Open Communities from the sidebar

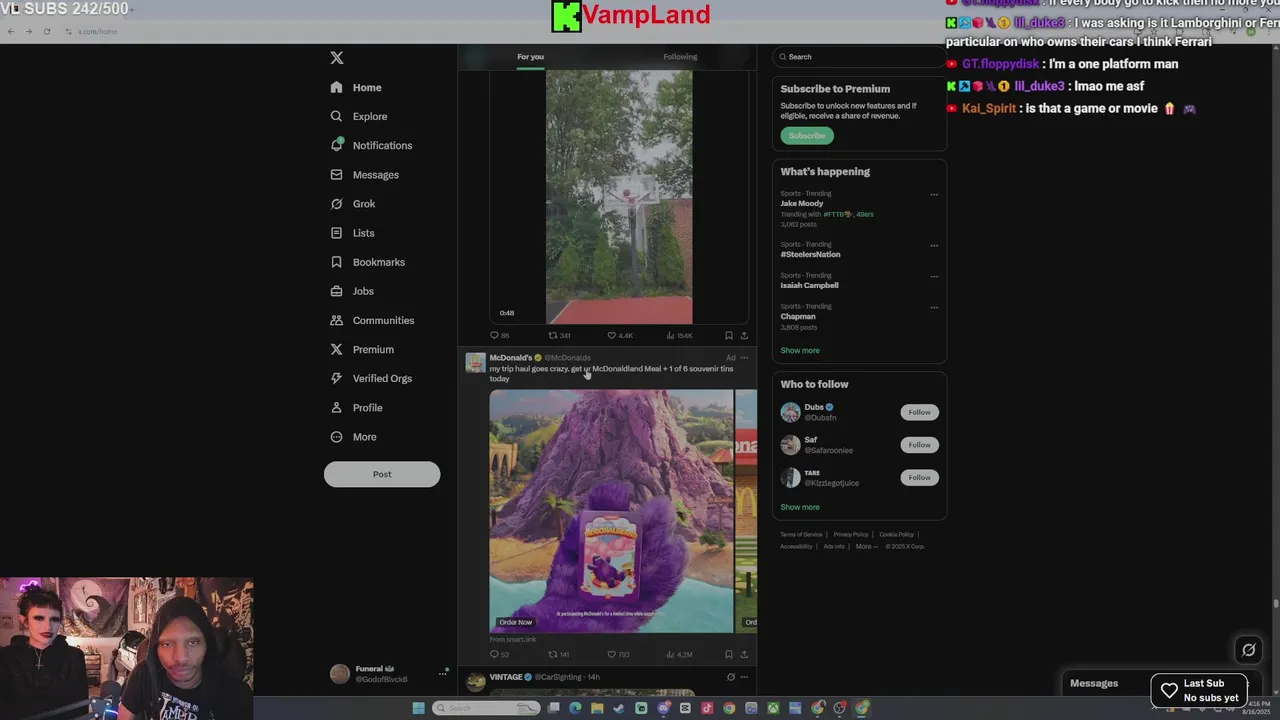coord(372,320)
